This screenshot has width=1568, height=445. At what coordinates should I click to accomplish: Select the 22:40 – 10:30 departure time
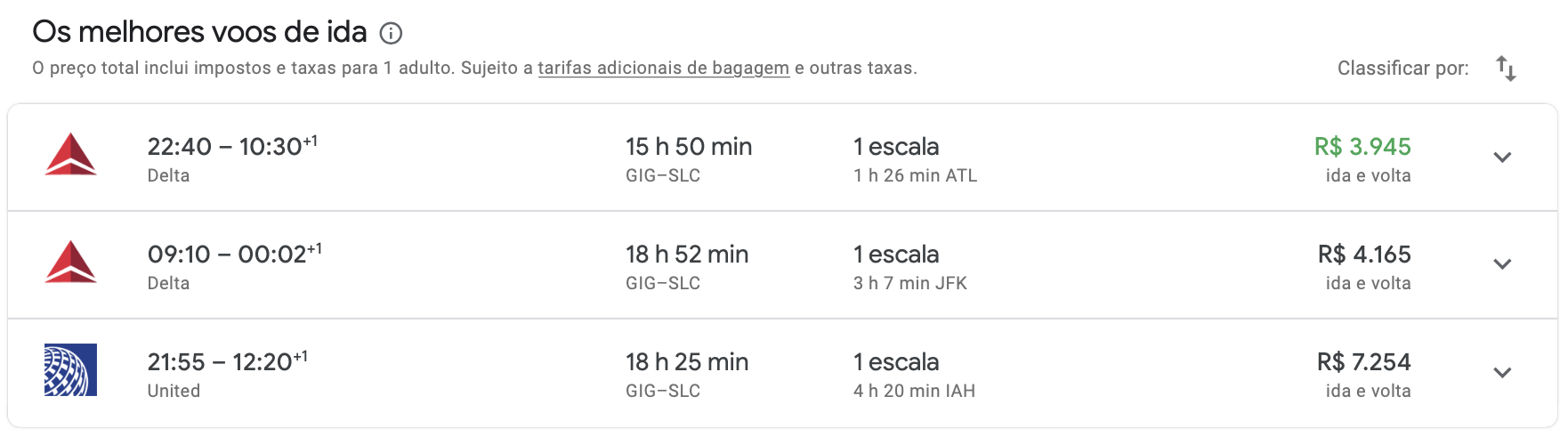pos(232,146)
